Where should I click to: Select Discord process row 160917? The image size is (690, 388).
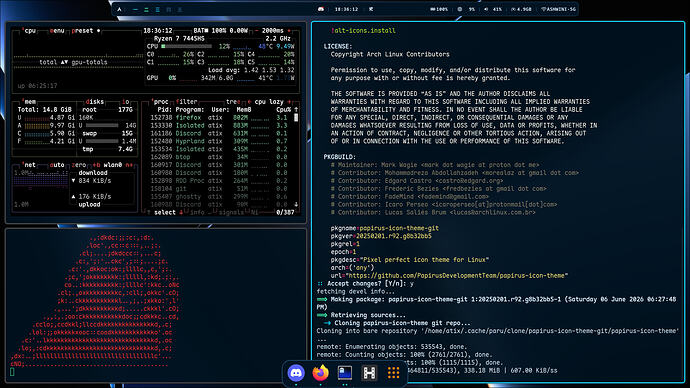[220, 165]
